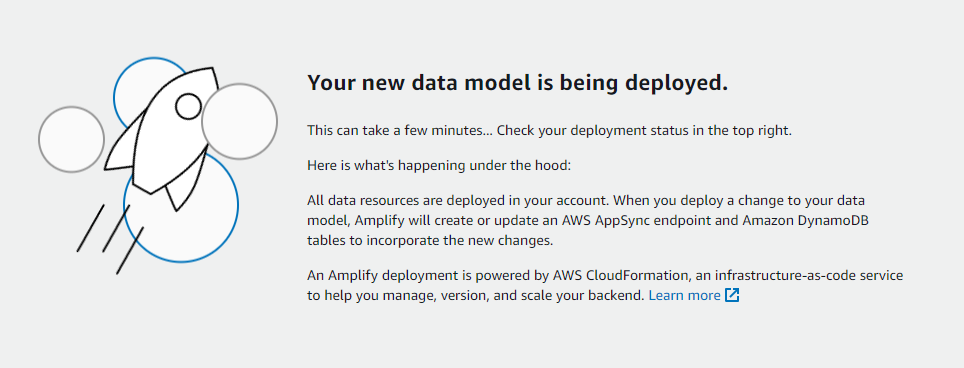Image resolution: width=964 pixels, height=368 pixels.
Task: Click the 'Here is what's happening under the hood' line
Action: (440, 166)
